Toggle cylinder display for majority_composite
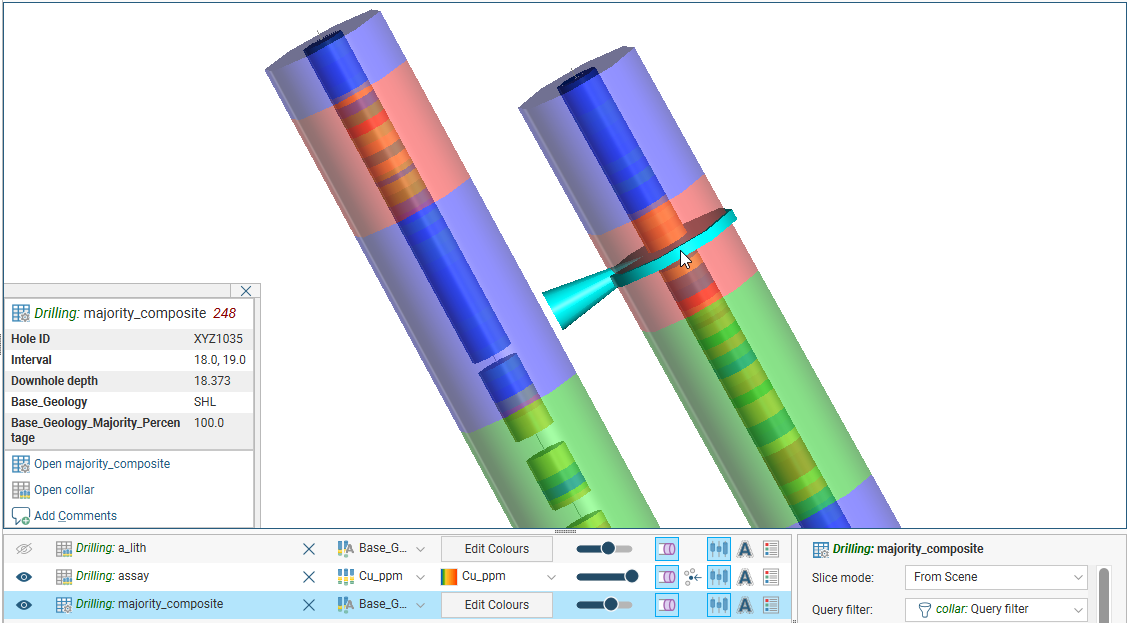 tap(667, 605)
